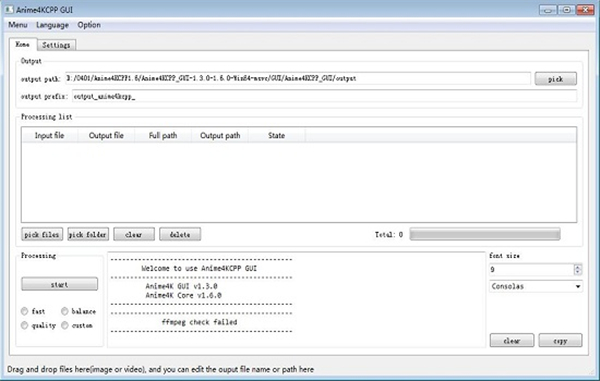The image size is (600, 381).
Task: Click the pick button for output path
Action: coord(556,79)
